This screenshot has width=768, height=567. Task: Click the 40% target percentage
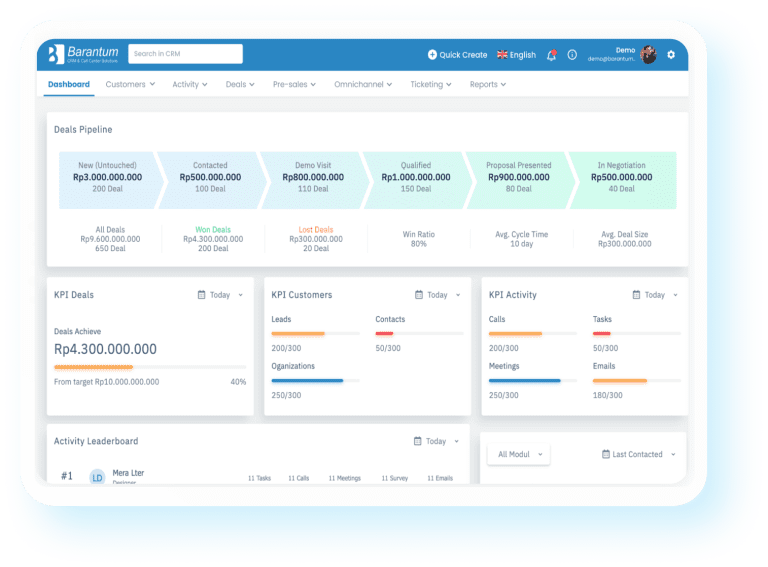pos(239,382)
